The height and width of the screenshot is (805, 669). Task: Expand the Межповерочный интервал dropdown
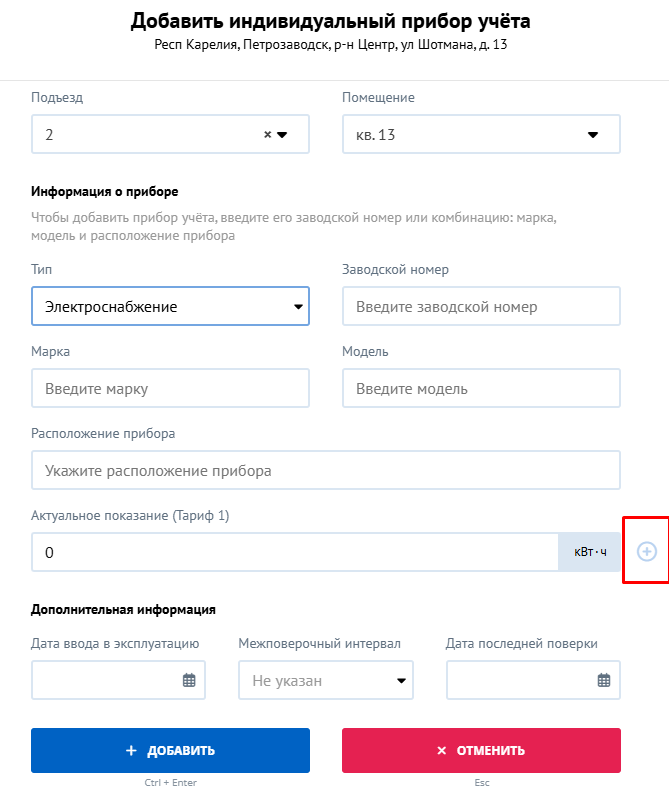[326, 680]
